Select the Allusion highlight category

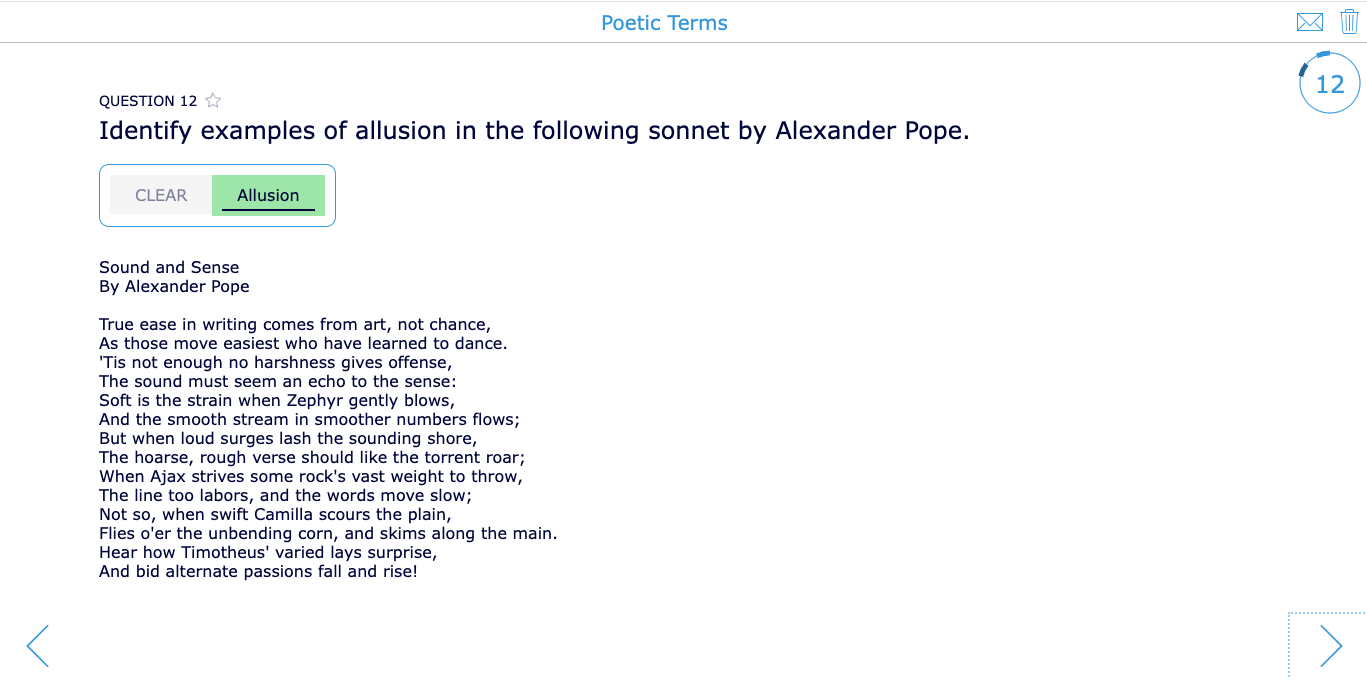pos(268,195)
